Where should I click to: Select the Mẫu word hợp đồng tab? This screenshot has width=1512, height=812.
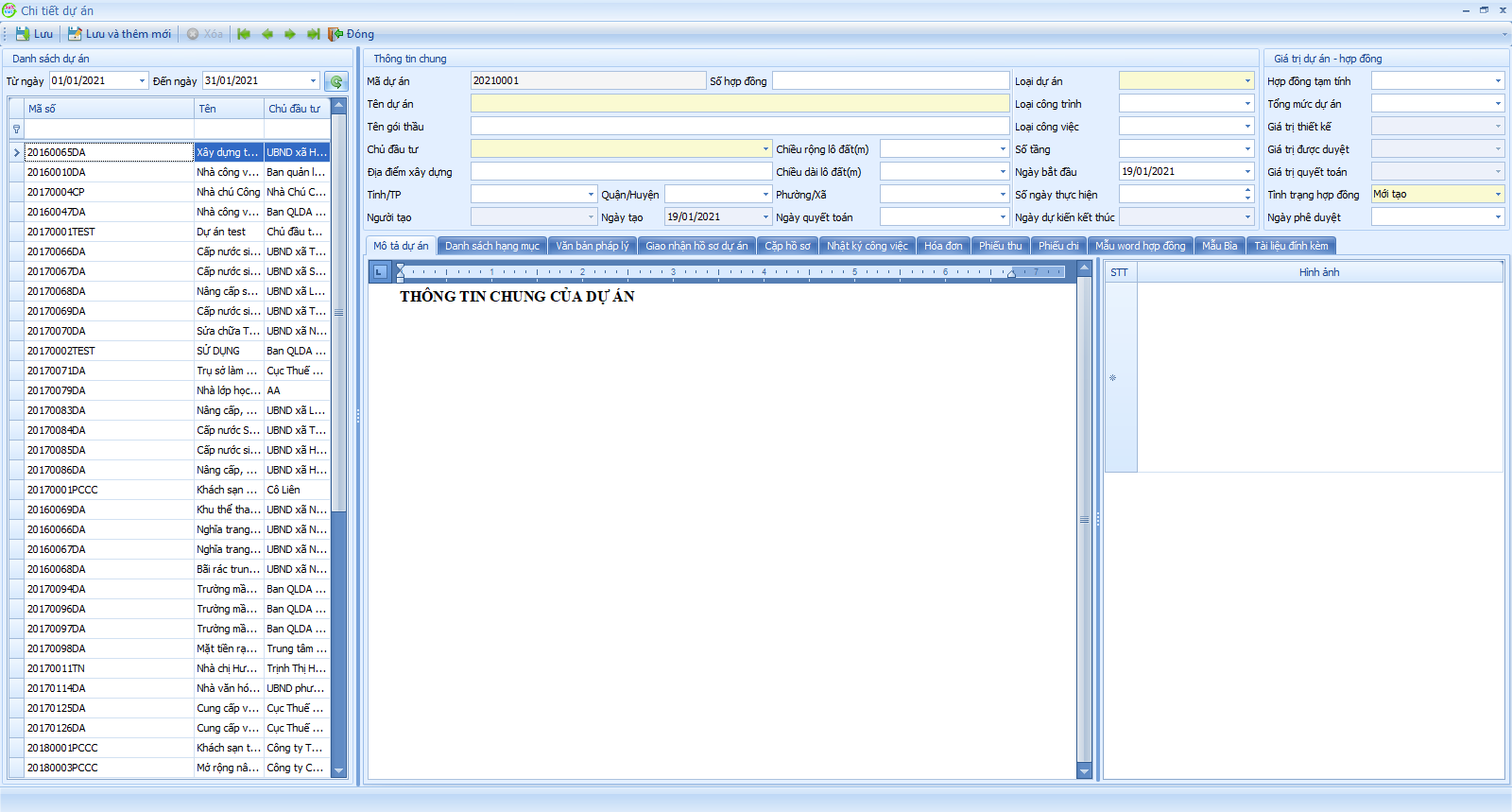coord(1140,246)
